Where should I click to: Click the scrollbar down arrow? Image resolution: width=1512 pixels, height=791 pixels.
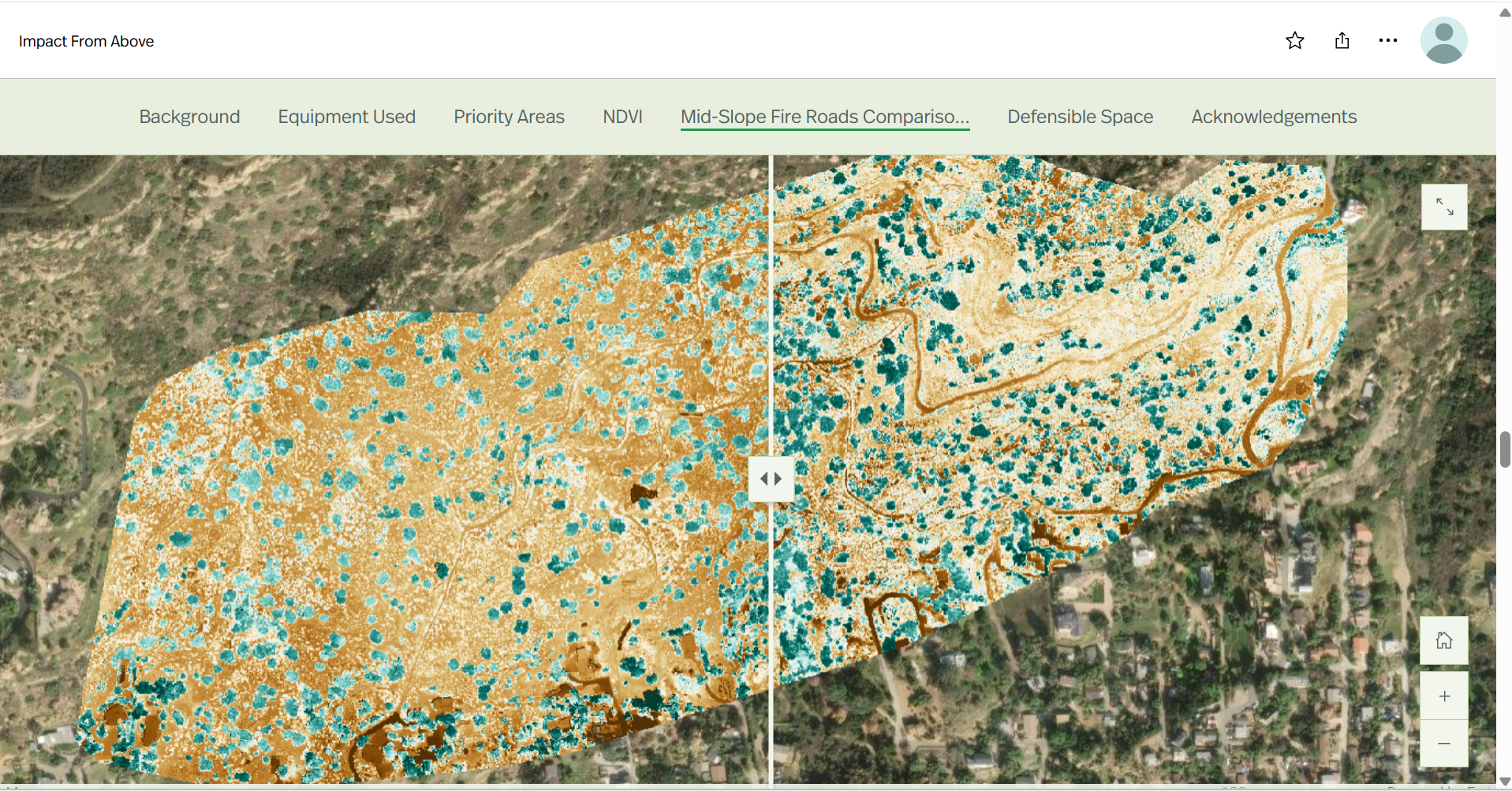1504,782
